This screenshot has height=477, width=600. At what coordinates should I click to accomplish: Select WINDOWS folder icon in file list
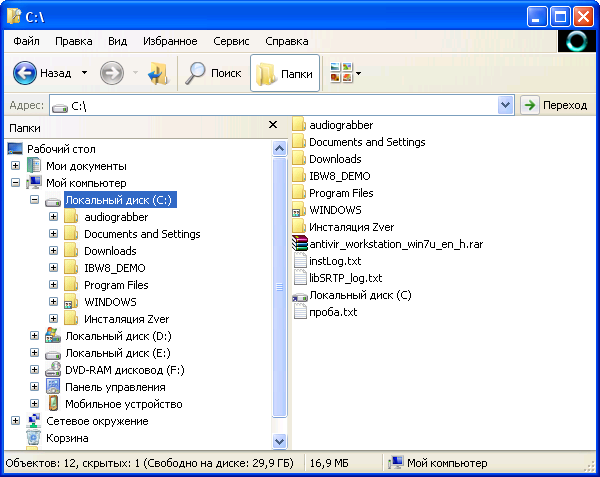click(x=299, y=210)
